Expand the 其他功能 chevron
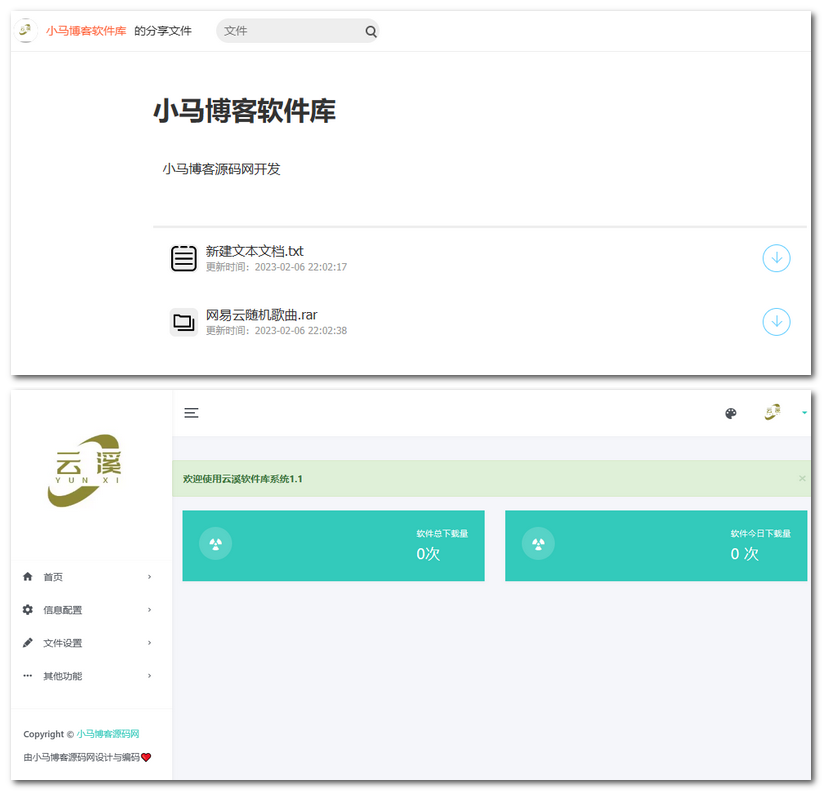Screen dimensions: 823x792 coord(150,676)
